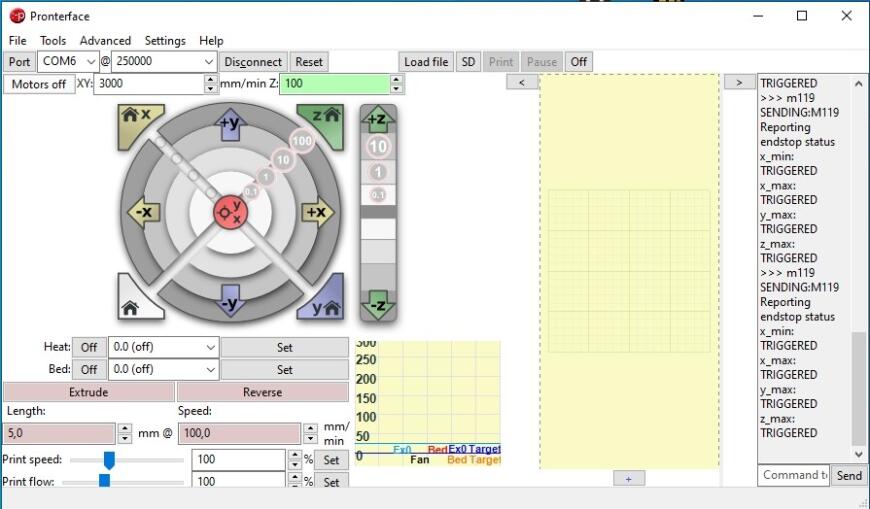Select the 0.1 mm XY jog bubble
The image size is (870, 509).
[251, 191]
